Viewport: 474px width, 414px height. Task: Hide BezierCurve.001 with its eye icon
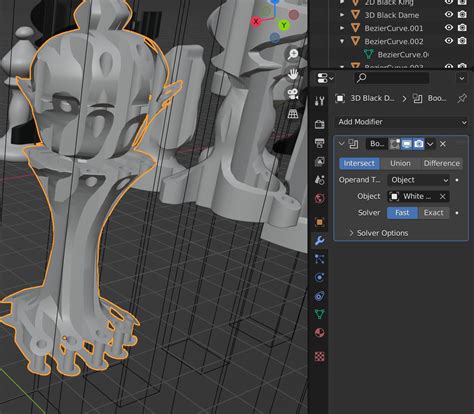(449, 28)
